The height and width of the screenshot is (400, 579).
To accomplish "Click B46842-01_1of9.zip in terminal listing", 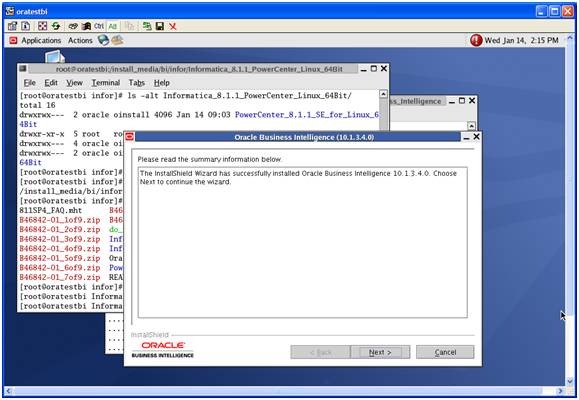I will [x=60, y=220].
